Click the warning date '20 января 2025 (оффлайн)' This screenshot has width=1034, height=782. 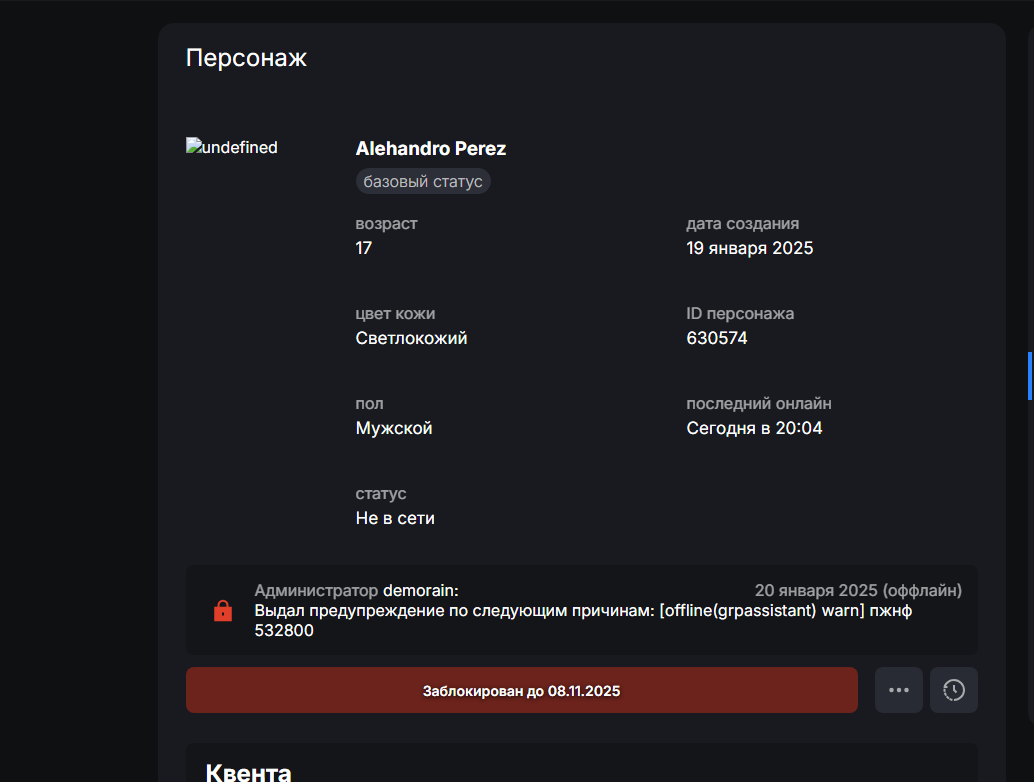857,591
